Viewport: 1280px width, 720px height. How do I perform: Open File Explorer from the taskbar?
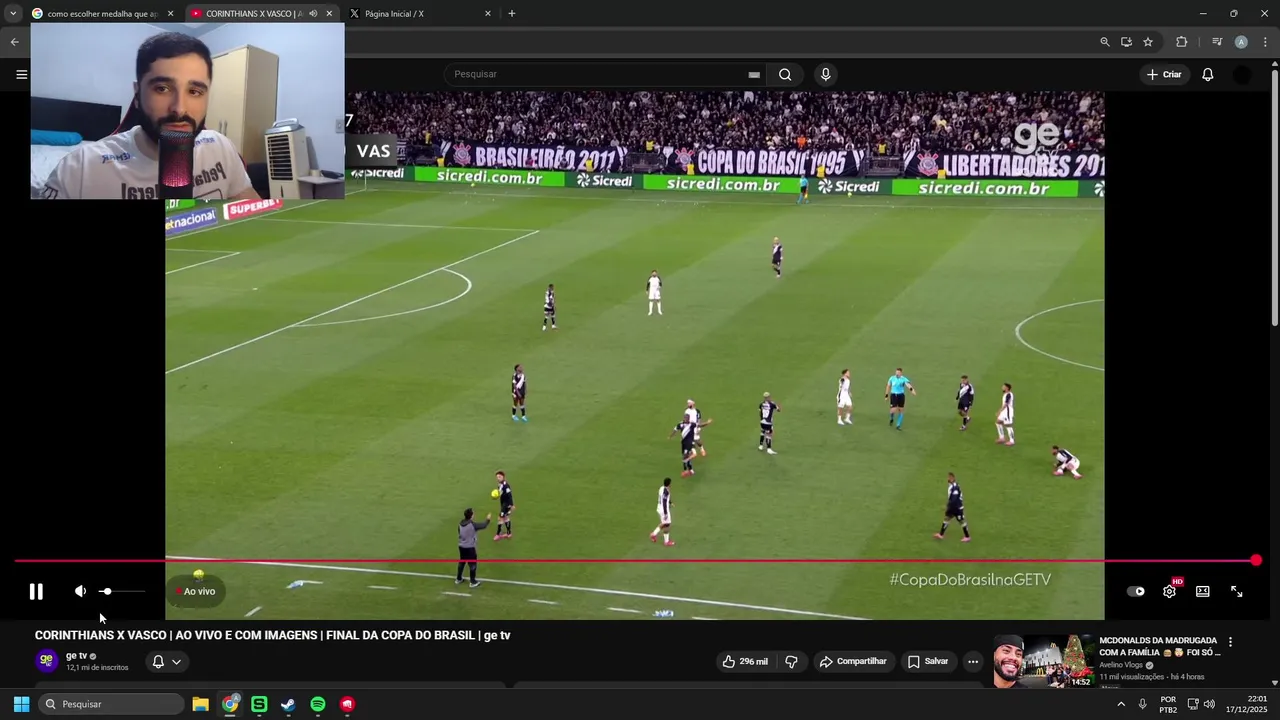201,704
